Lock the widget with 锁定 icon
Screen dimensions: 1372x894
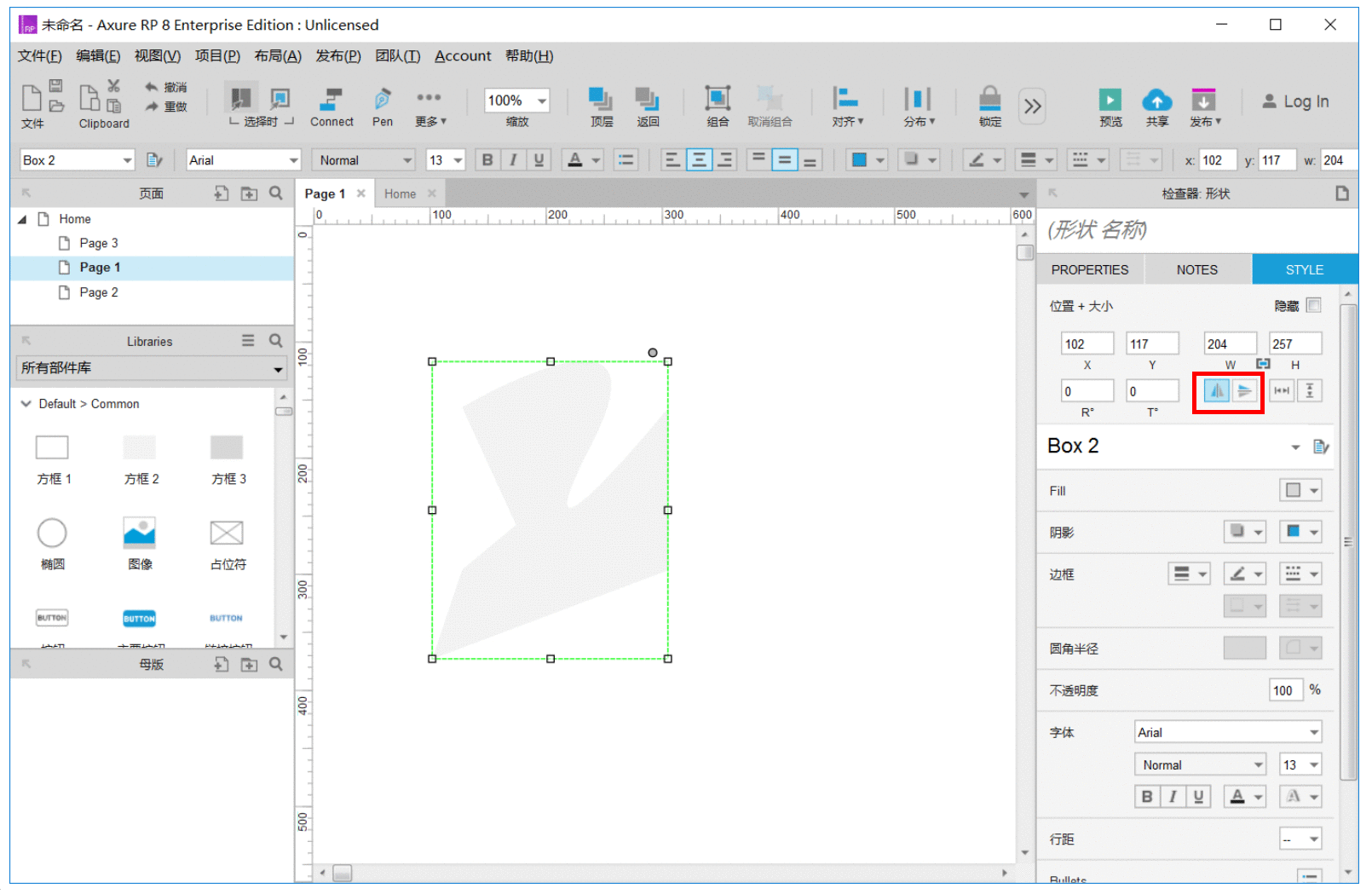989,99
